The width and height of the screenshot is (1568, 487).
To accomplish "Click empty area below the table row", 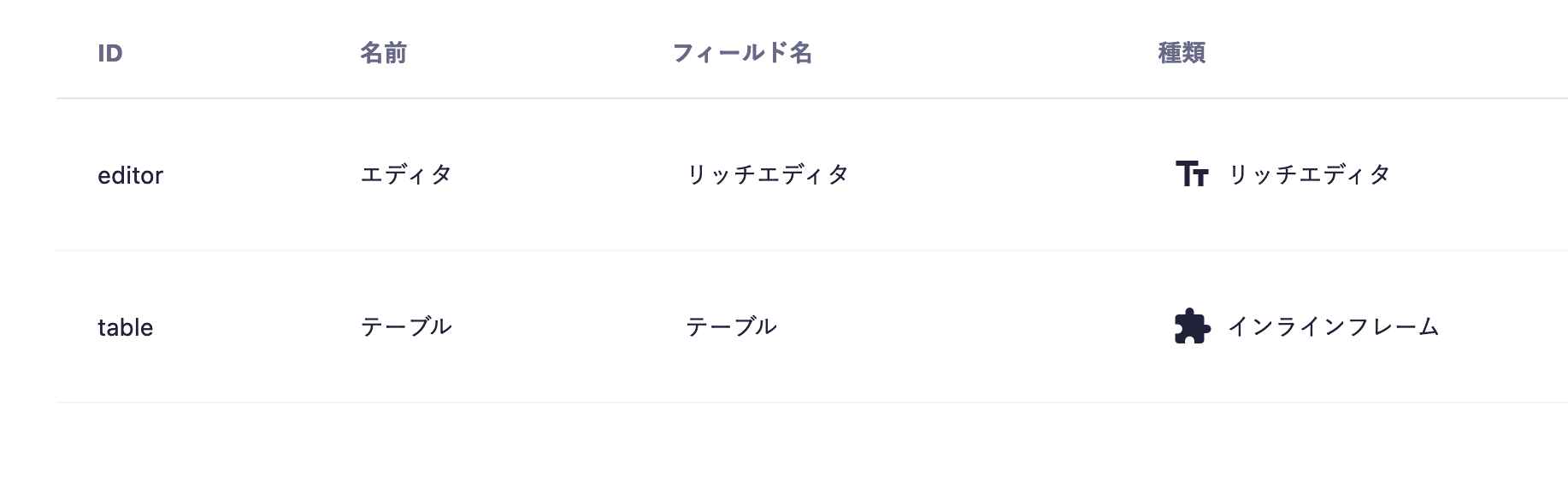I will click(769, 444).
